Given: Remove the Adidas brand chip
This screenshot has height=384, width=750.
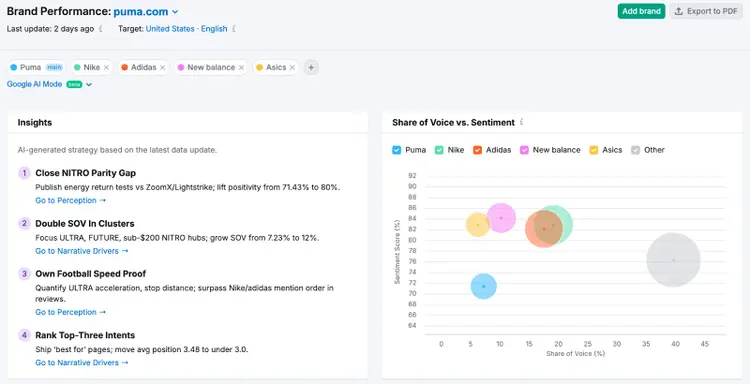Looking at the screenshot, I should point(163,67).
